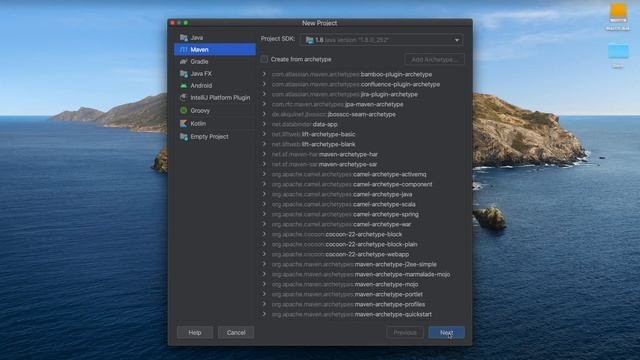Click the Gradle elephant icon
The image size is (640, 360).
184,62
